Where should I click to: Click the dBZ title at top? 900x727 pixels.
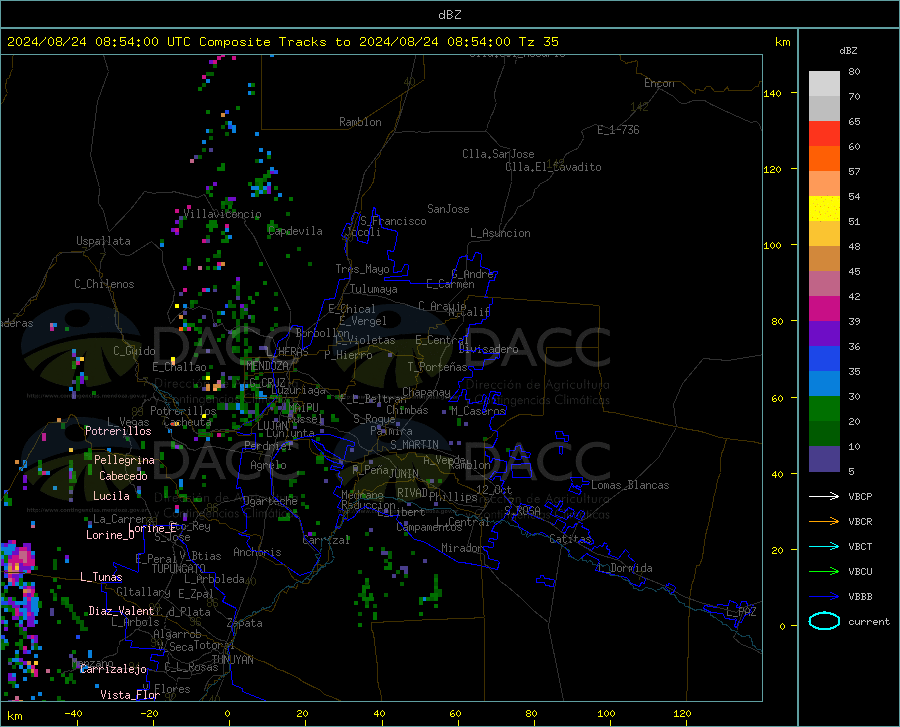(449, 15)
